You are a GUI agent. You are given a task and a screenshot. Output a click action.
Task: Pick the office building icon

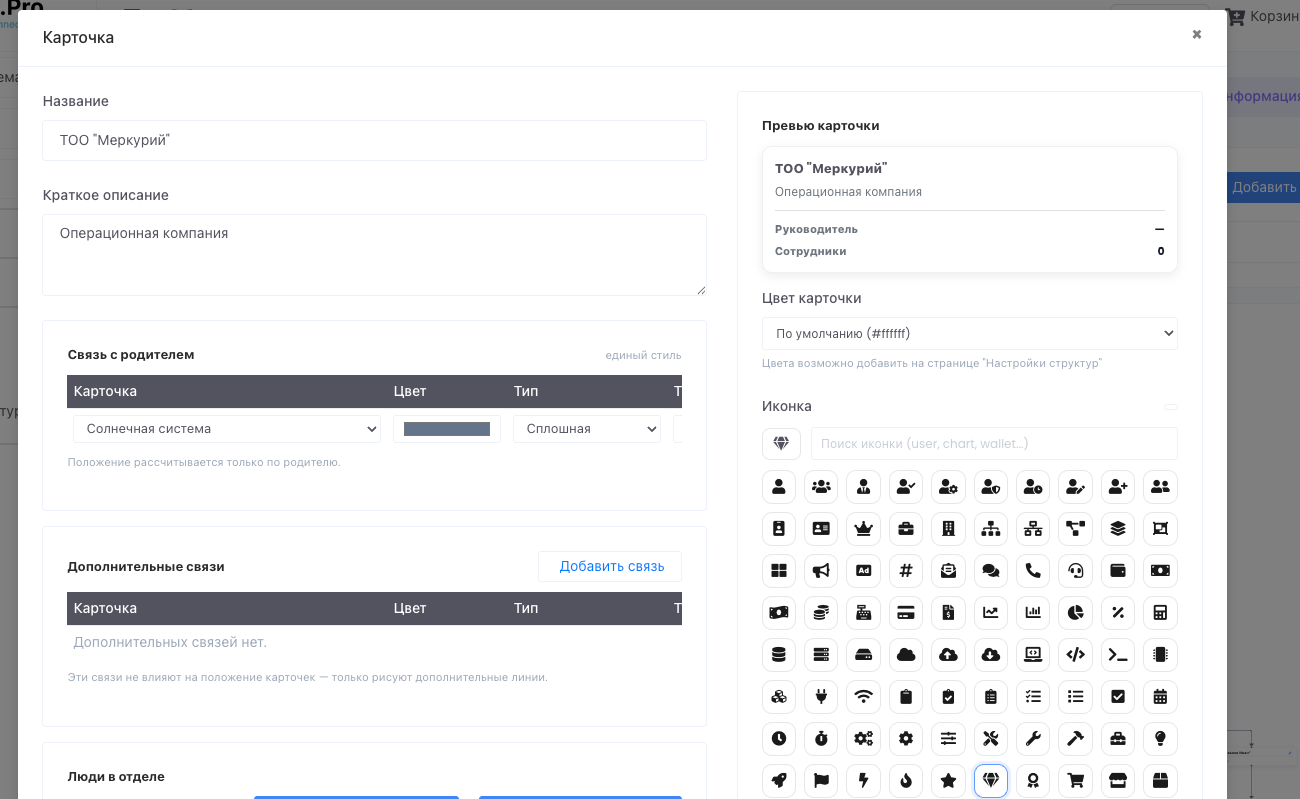(x=948, y=529)
